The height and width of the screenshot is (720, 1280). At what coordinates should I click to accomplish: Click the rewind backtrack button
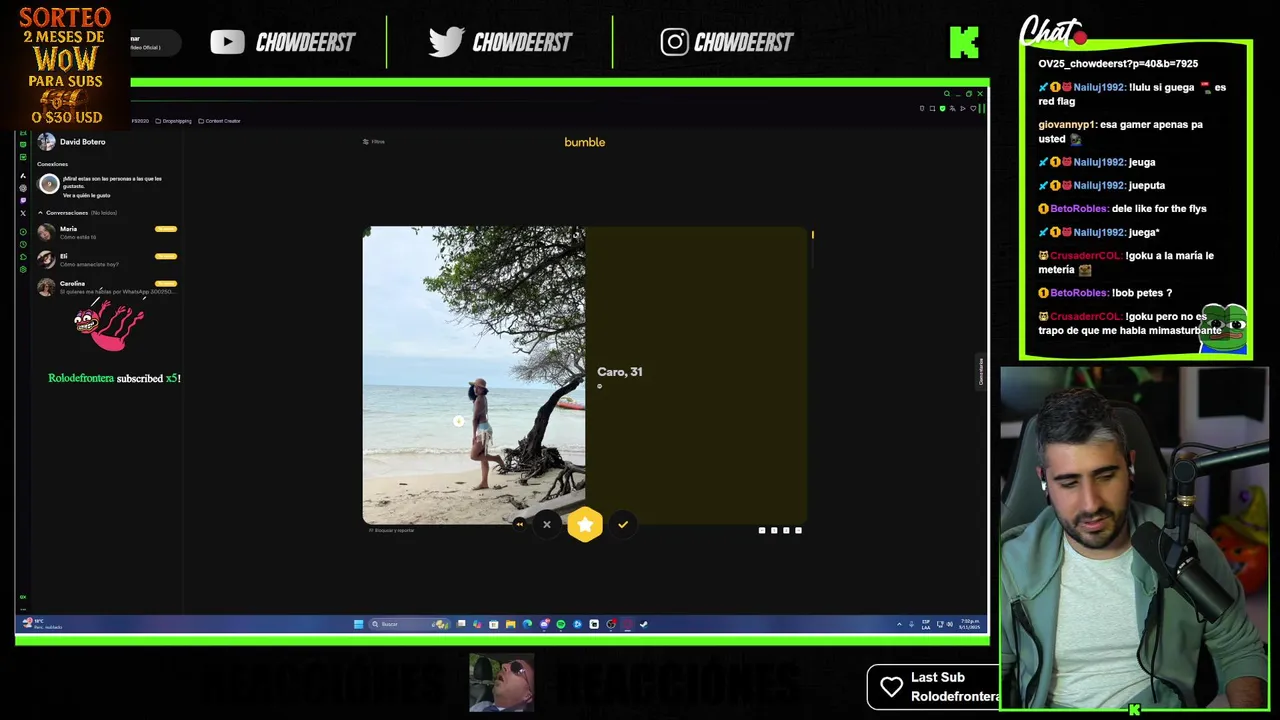519,524
